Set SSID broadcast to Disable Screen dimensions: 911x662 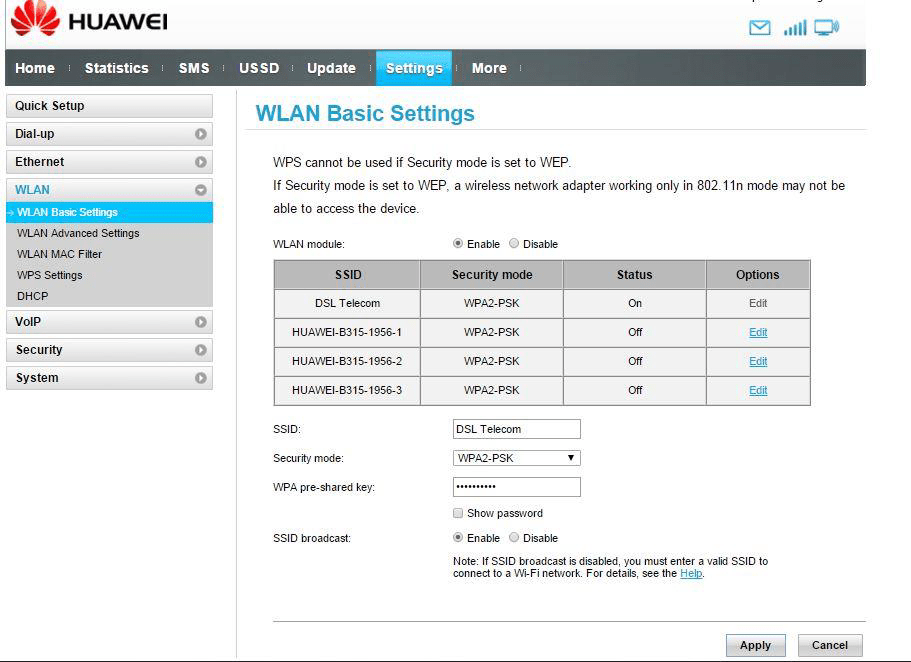514,538
